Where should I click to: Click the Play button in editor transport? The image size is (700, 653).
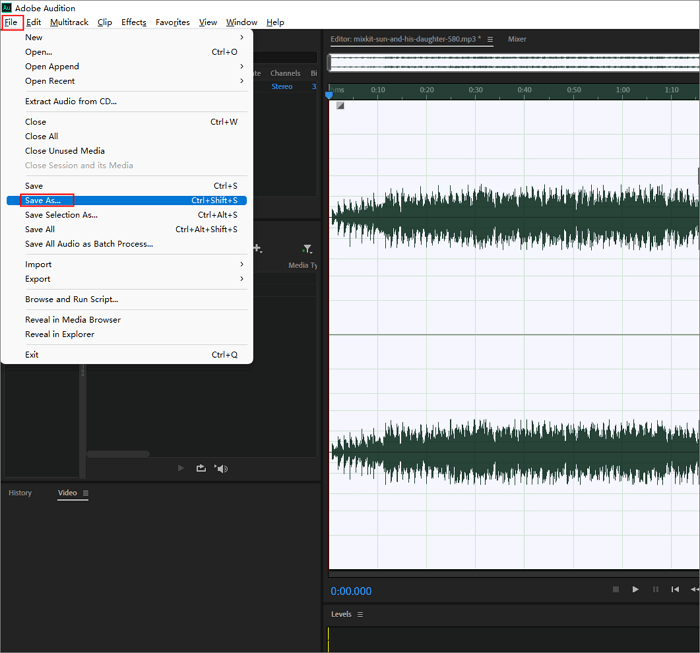(x=635, y=589)
